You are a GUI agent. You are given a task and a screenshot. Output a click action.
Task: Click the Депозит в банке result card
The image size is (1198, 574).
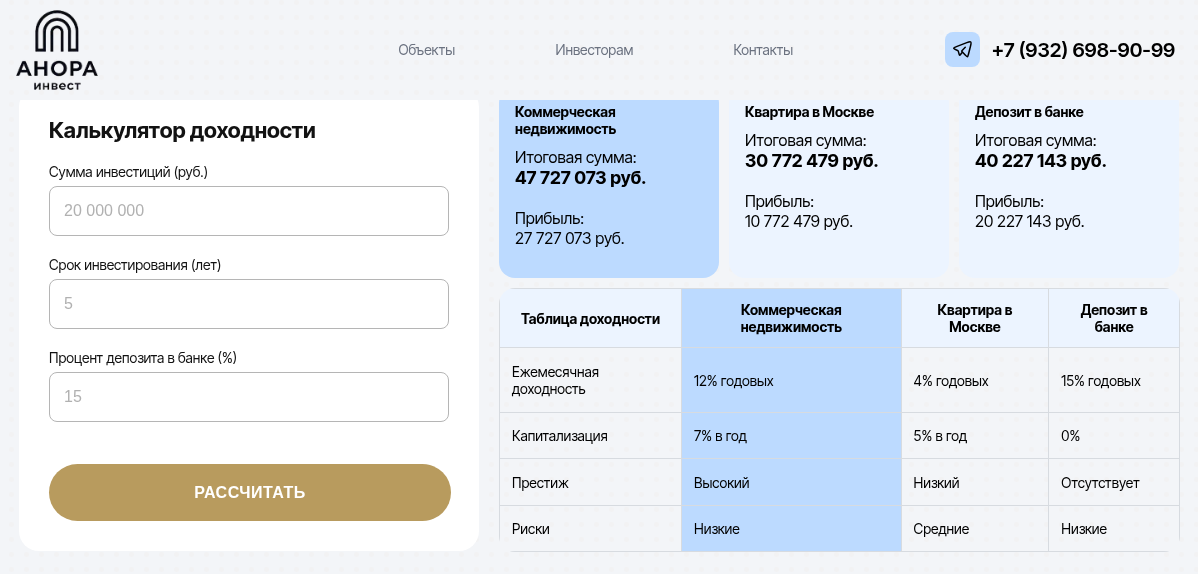tap(1069, 188)
